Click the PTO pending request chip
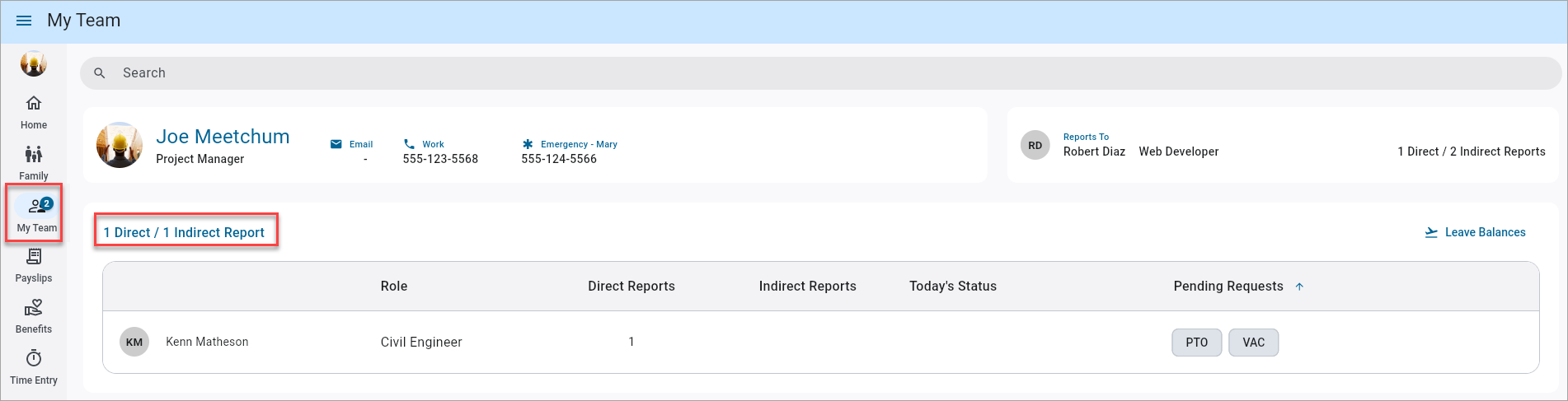1568x401 pixels. point(1196,343)
